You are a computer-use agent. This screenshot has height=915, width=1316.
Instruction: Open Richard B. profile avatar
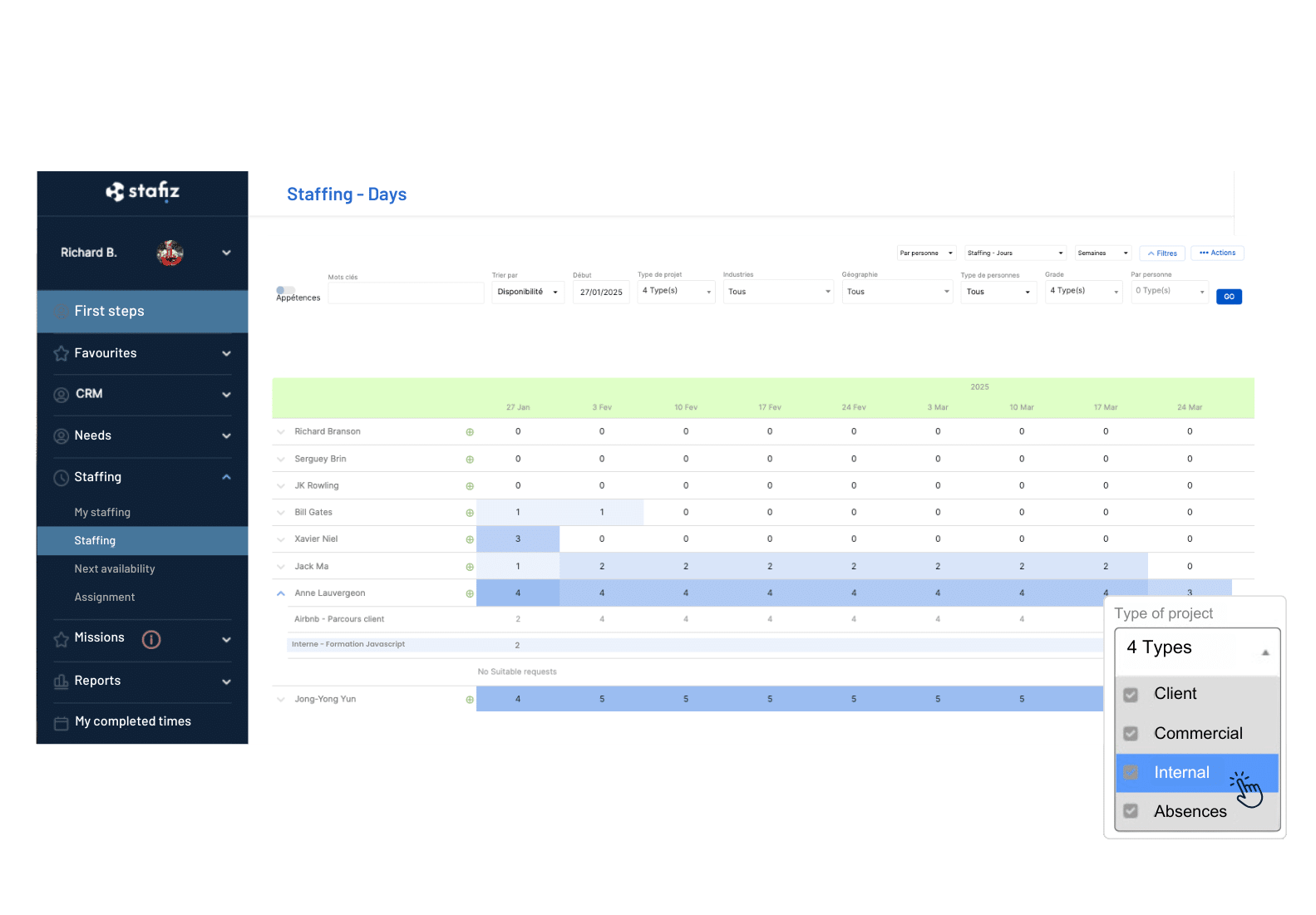(170, 253)
